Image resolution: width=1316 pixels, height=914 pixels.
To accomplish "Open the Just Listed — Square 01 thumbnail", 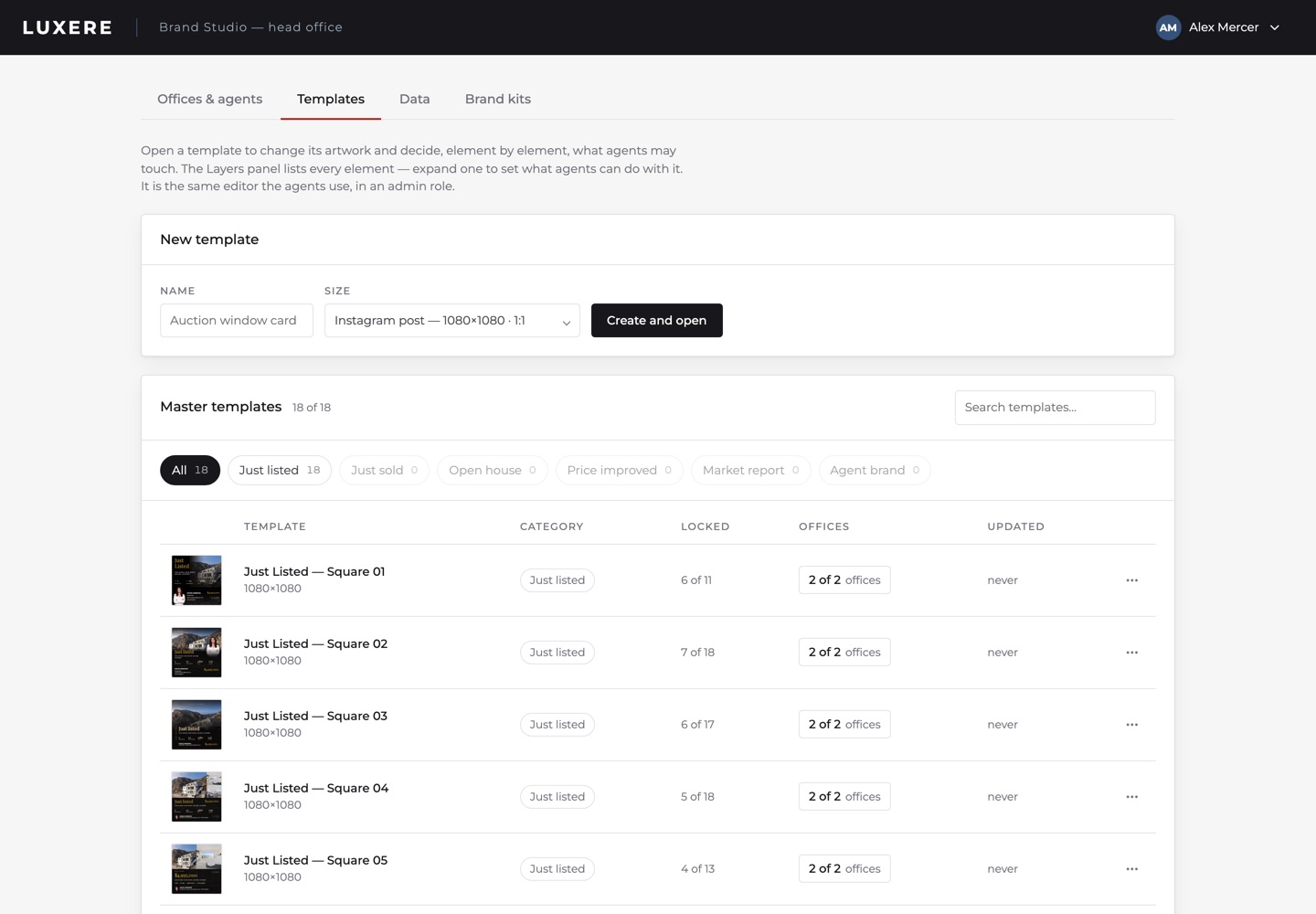I will (x=196, y=580).
